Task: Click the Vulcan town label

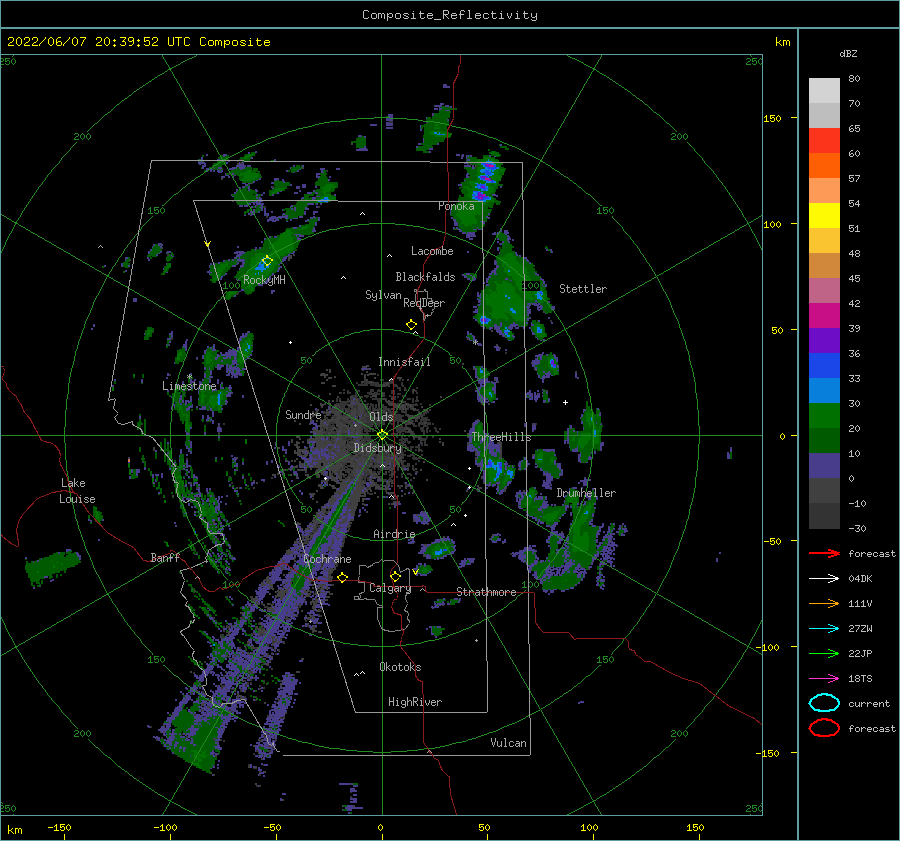Action: (508, 743)
